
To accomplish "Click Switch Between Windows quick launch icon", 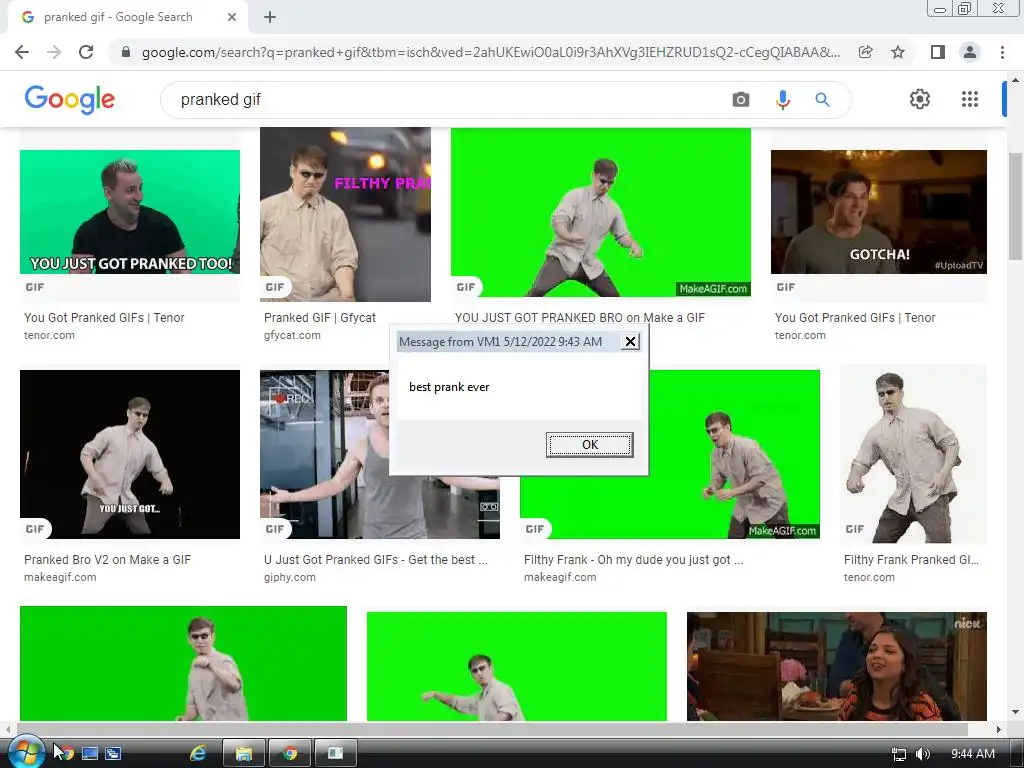I will click(114, 754).
